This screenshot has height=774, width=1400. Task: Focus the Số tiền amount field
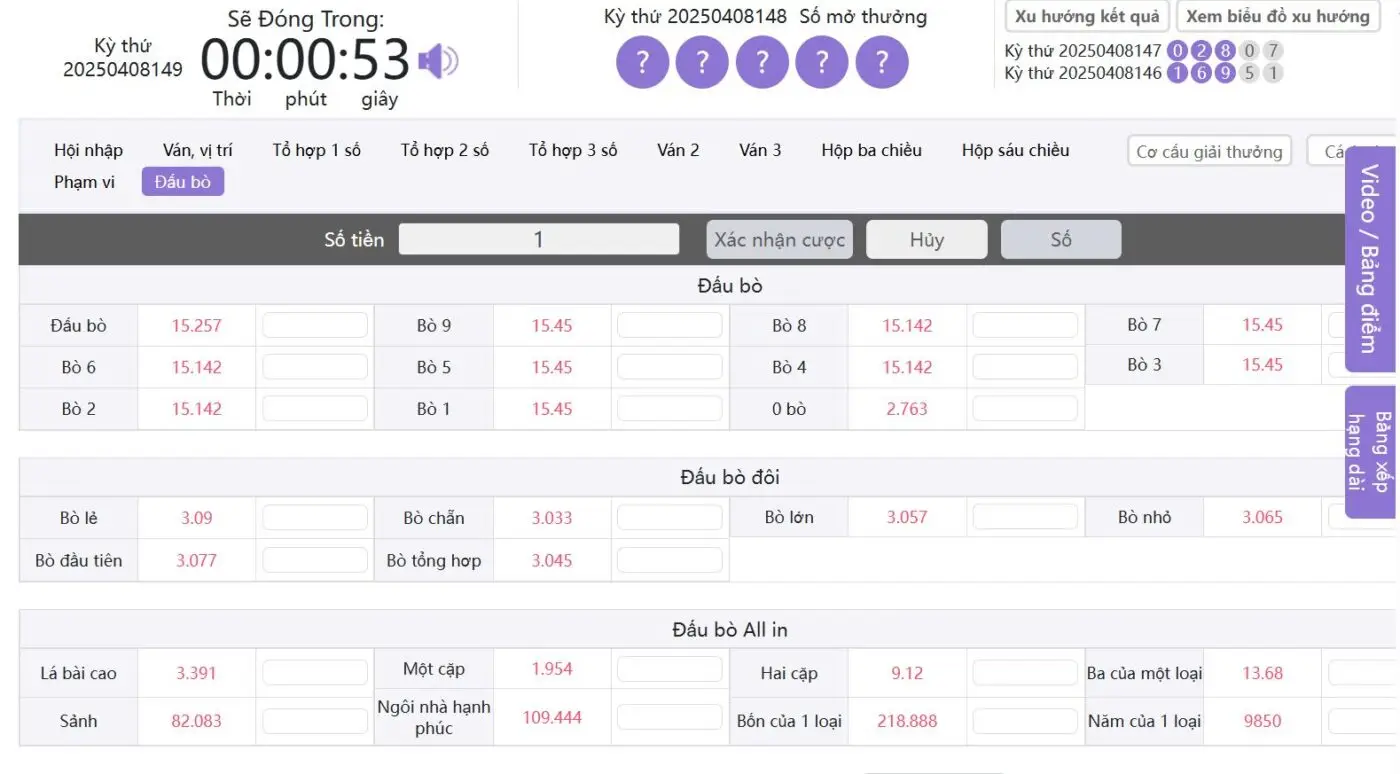(539, 240)
